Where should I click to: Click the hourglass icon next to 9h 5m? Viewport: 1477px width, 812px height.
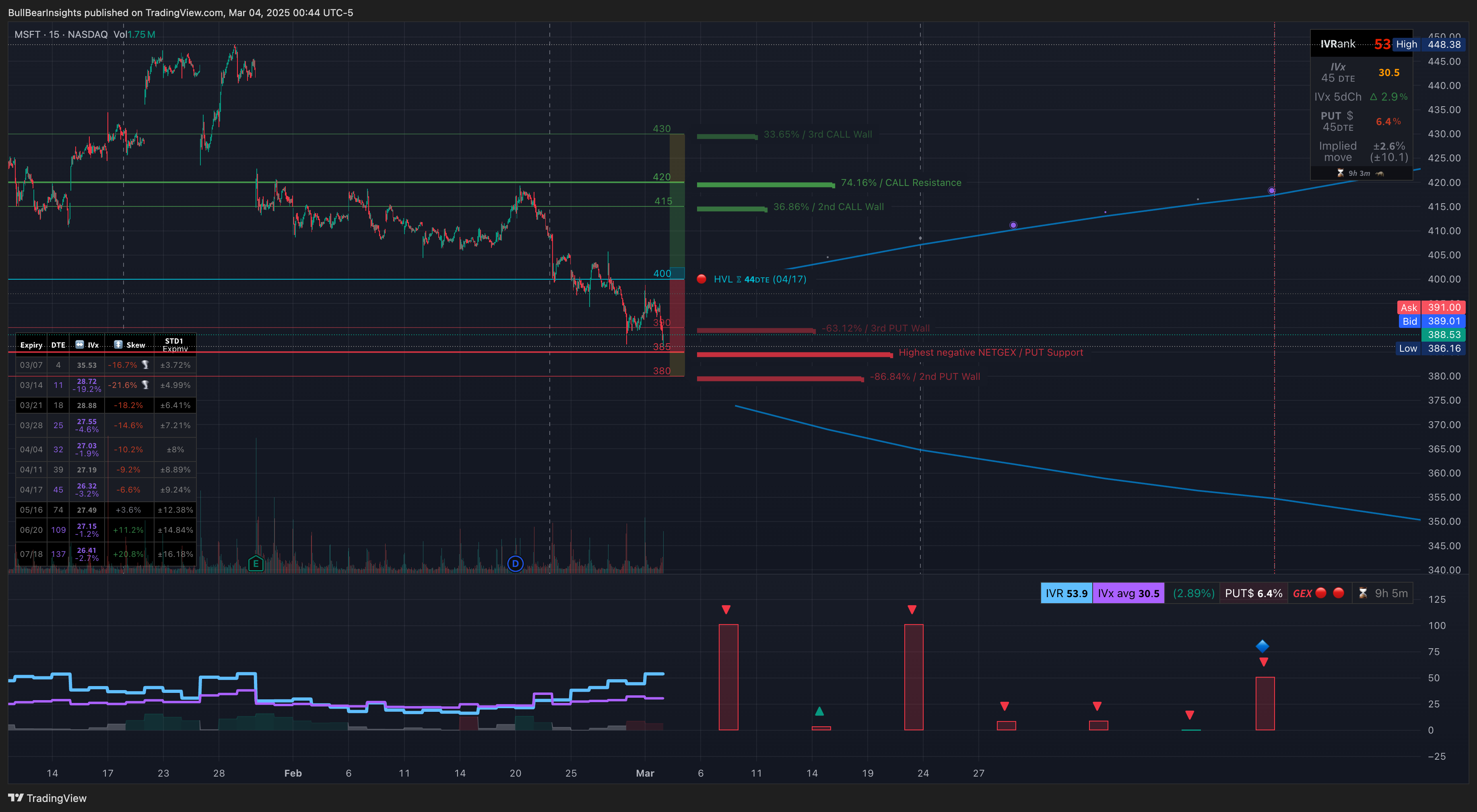tap(1364, 593)
